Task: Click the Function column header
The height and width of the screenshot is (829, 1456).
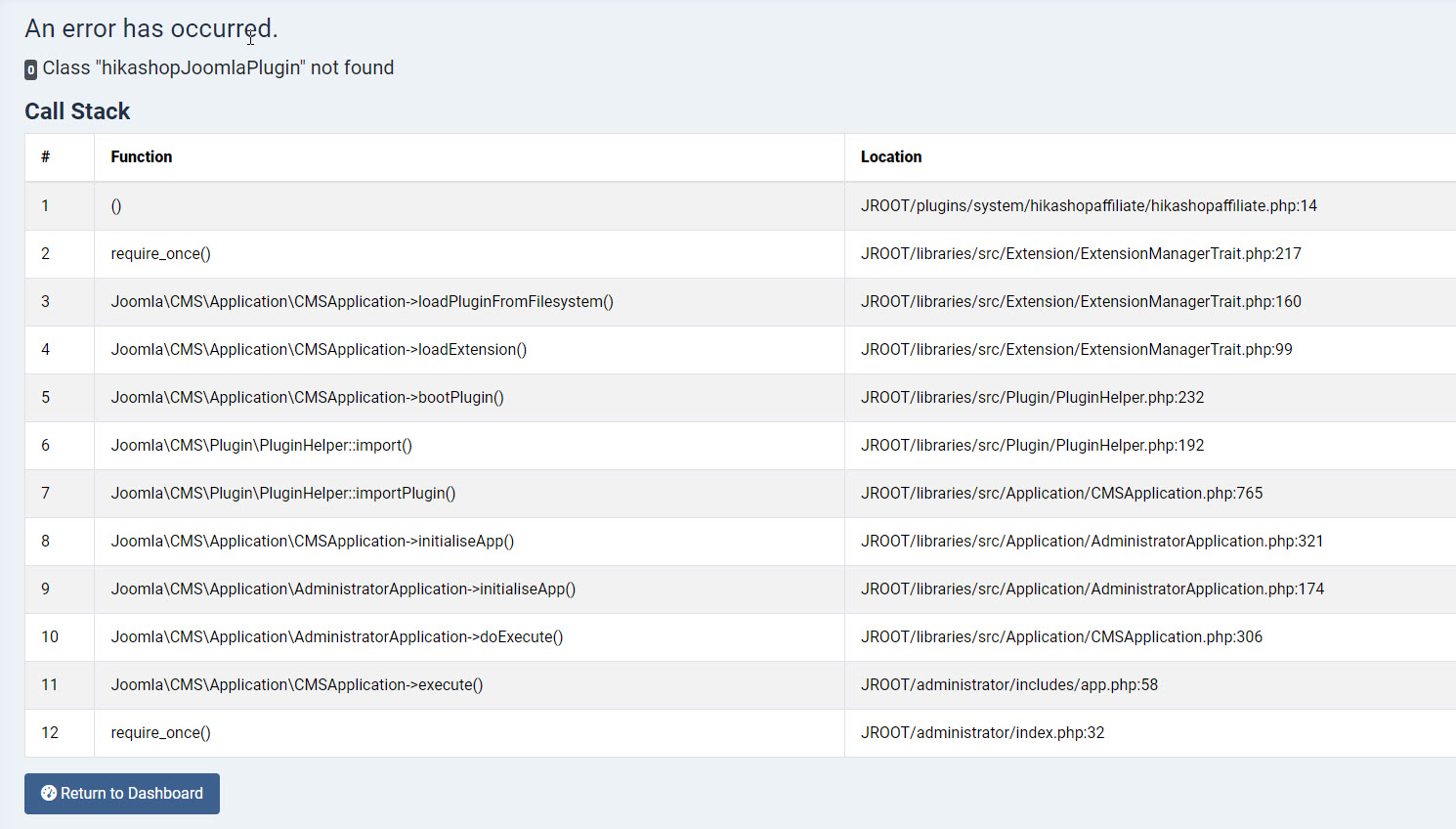Action: tap(142, 157)
